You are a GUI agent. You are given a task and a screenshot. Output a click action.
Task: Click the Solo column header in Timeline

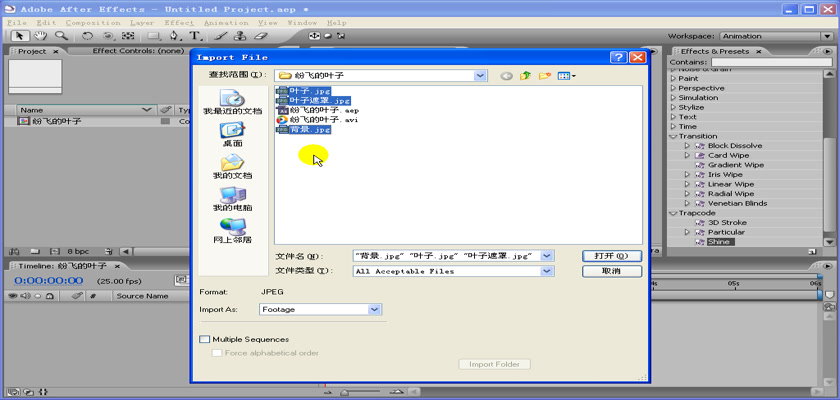pyautogui.click(x=36, y=296)
